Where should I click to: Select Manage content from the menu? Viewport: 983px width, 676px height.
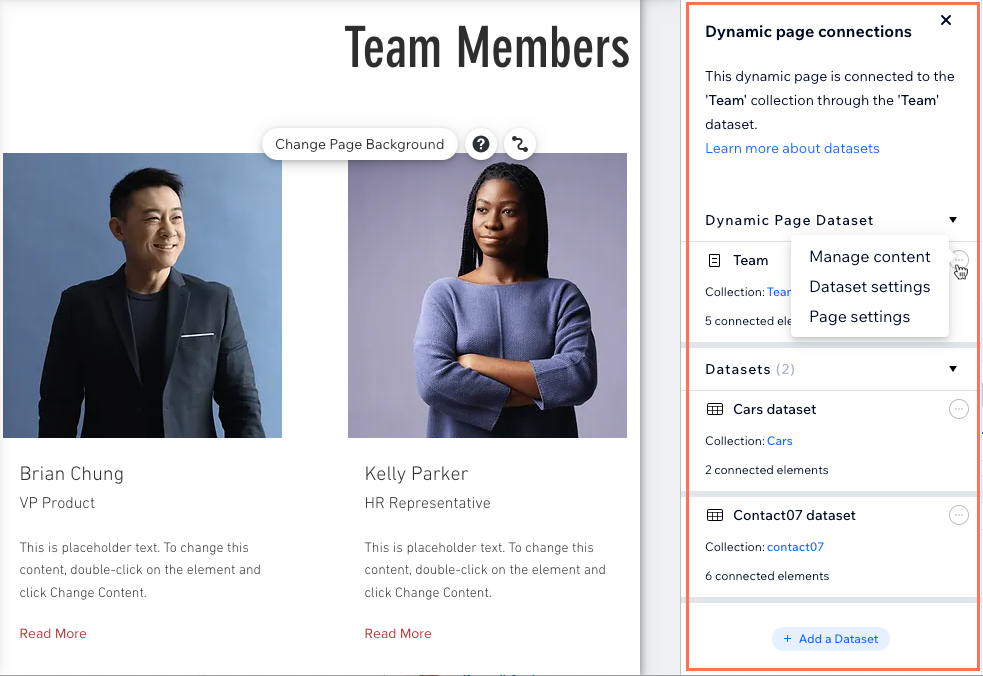(869, 257)
